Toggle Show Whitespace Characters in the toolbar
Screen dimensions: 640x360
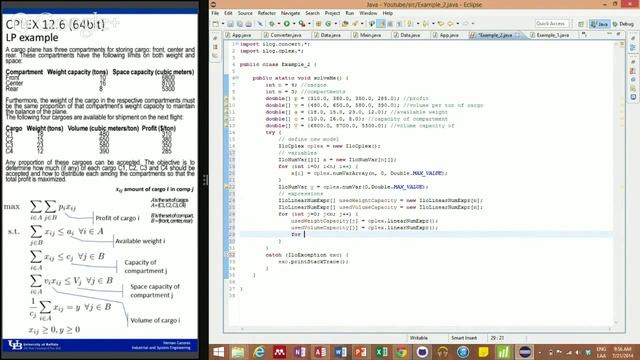[x=399, y=24]
